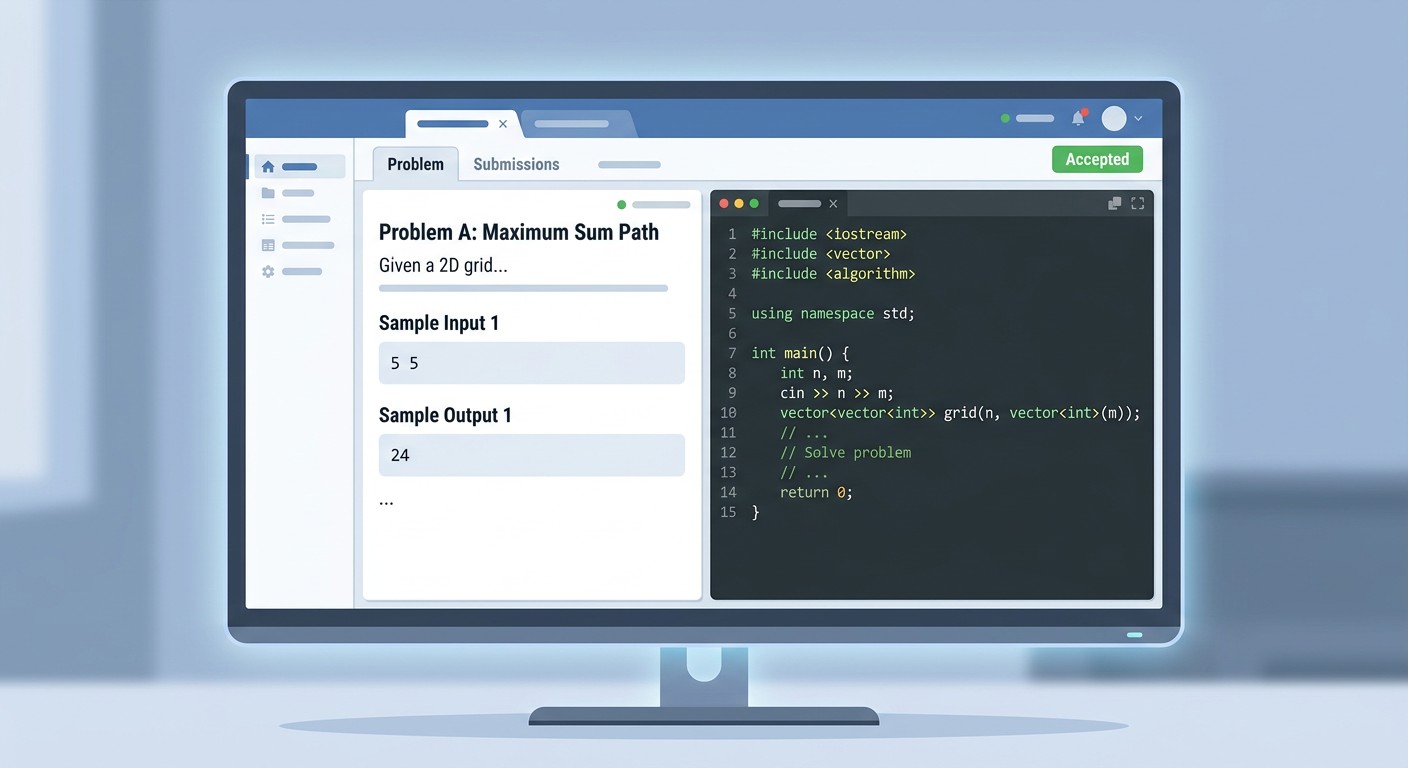Click the editor pop-out window icon
1408x768 pixels.
click(x=1115, y=203)
